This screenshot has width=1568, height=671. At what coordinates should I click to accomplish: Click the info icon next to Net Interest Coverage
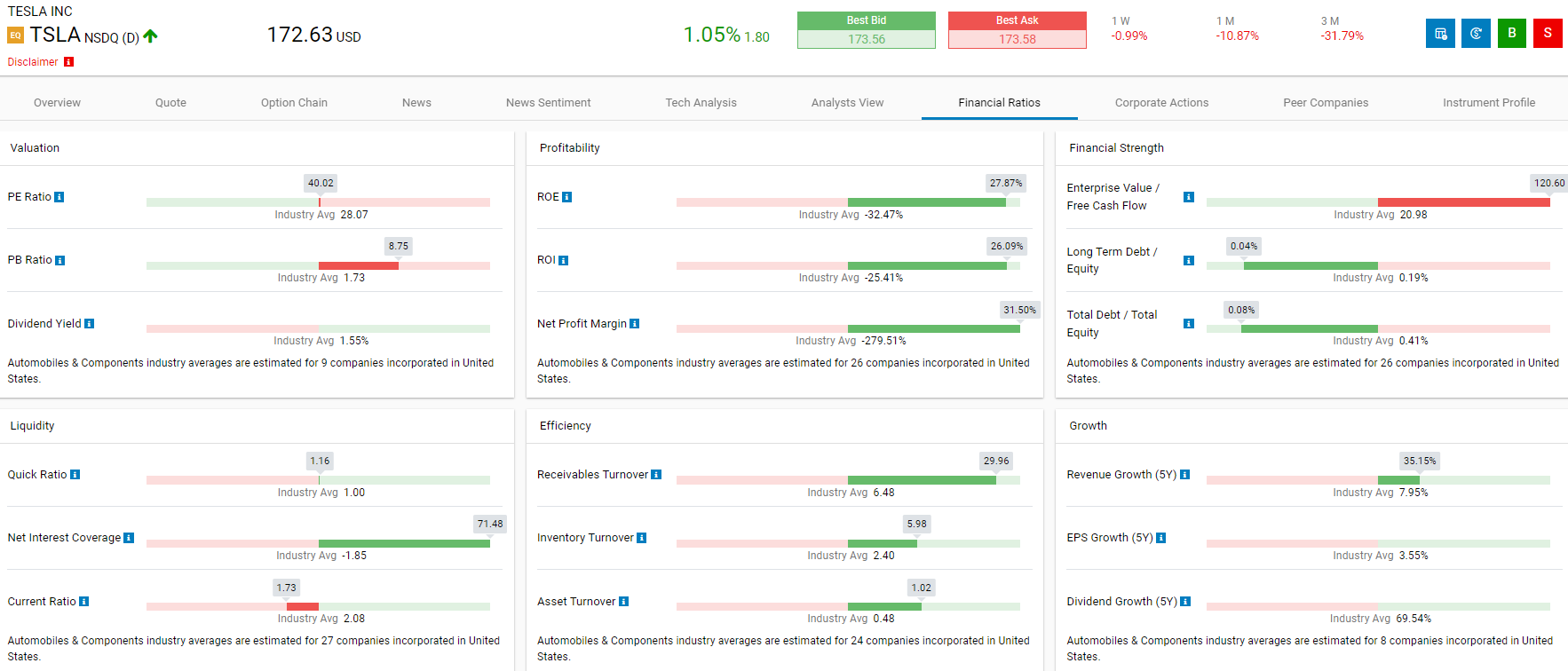pyautogui.click(x=129, y=538)
